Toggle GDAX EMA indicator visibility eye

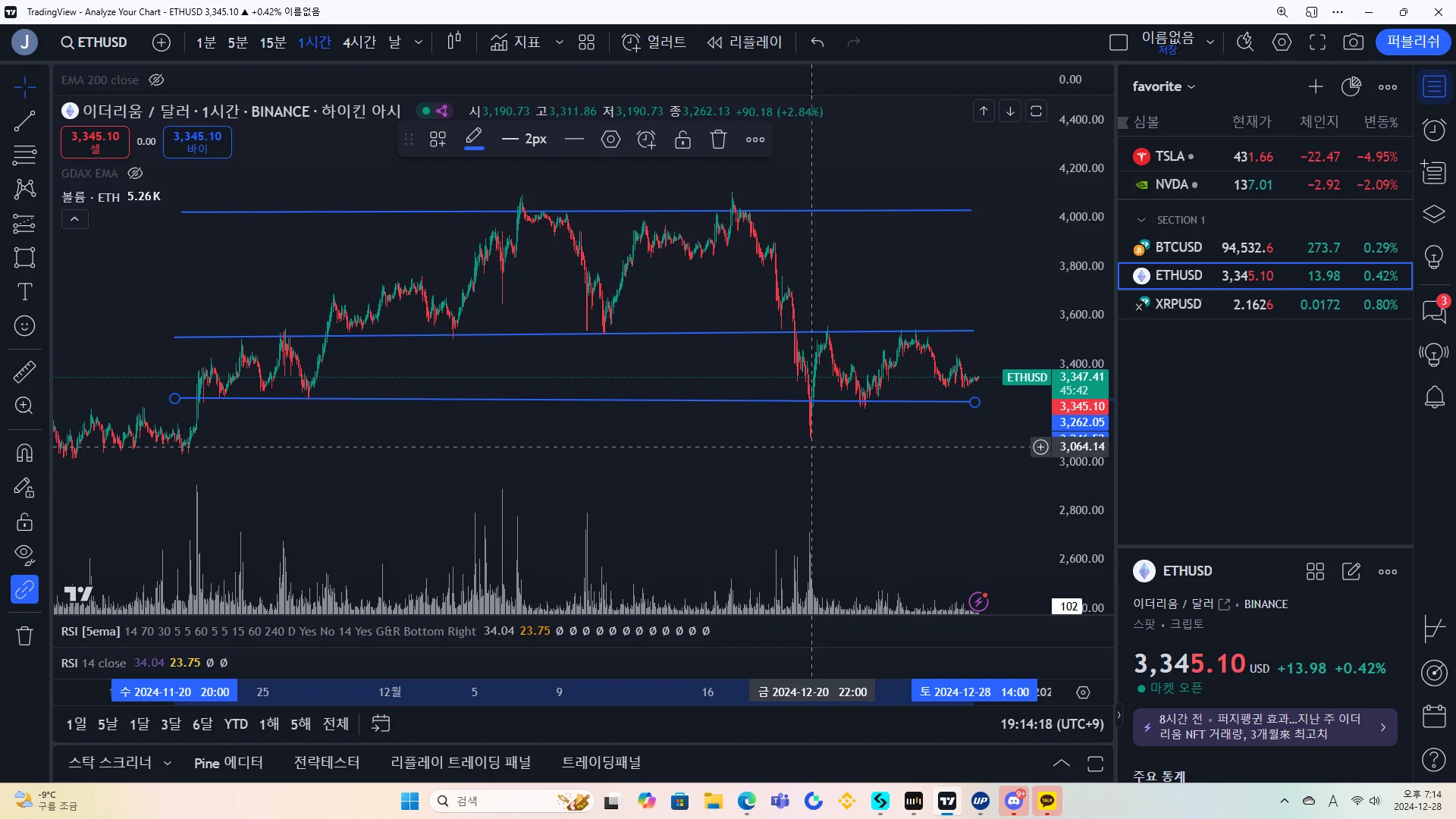[x=135, y=174]
